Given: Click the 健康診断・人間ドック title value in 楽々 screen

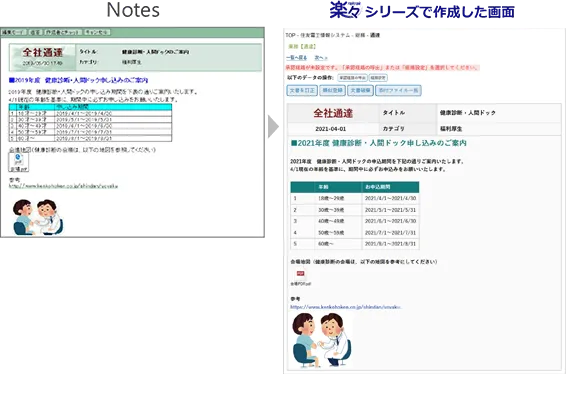Looking at the screenshot, I should pos(467,113).
